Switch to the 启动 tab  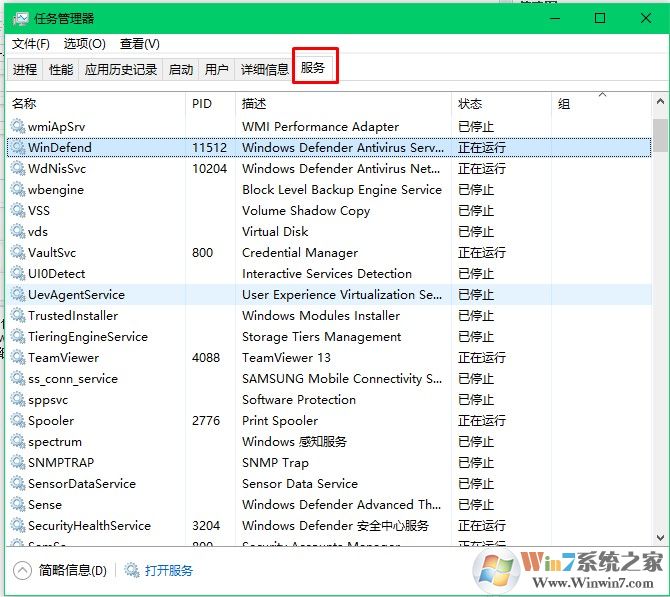click(180, 69)
